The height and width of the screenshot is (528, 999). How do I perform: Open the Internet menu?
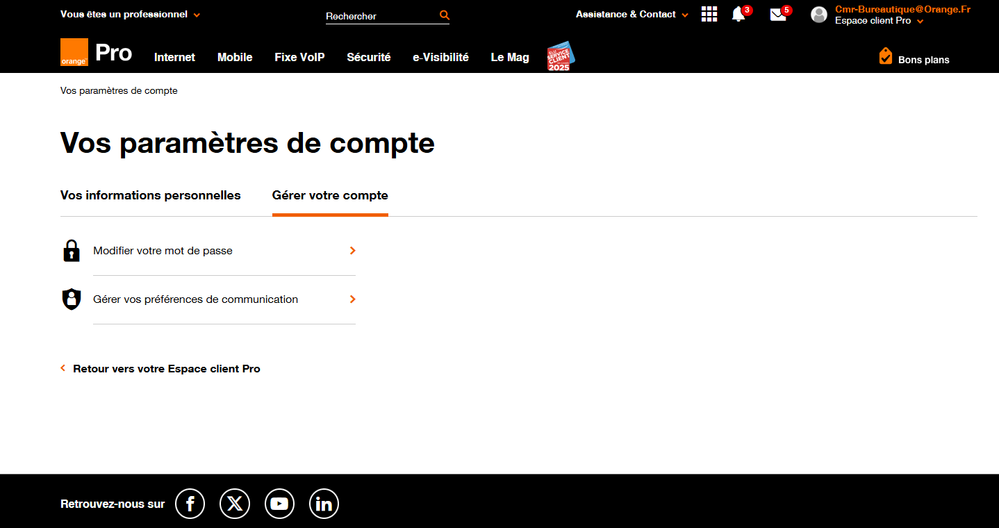coord(175,57)
